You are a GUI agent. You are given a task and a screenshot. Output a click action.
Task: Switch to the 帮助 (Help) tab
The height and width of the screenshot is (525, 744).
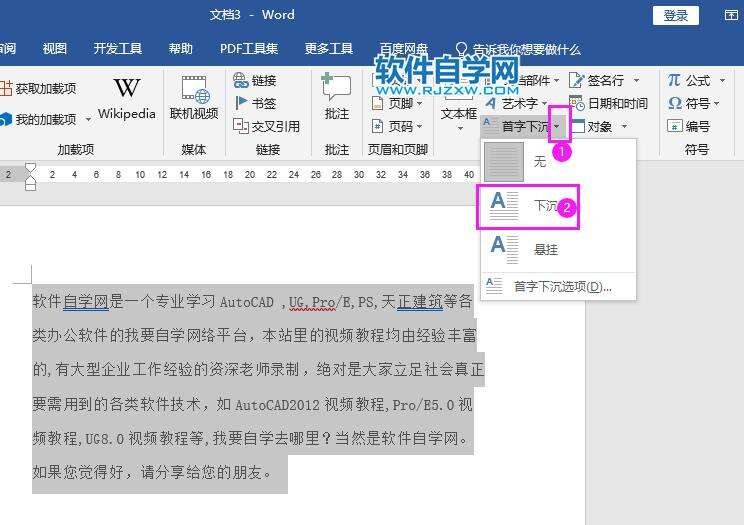coord(181,48)
